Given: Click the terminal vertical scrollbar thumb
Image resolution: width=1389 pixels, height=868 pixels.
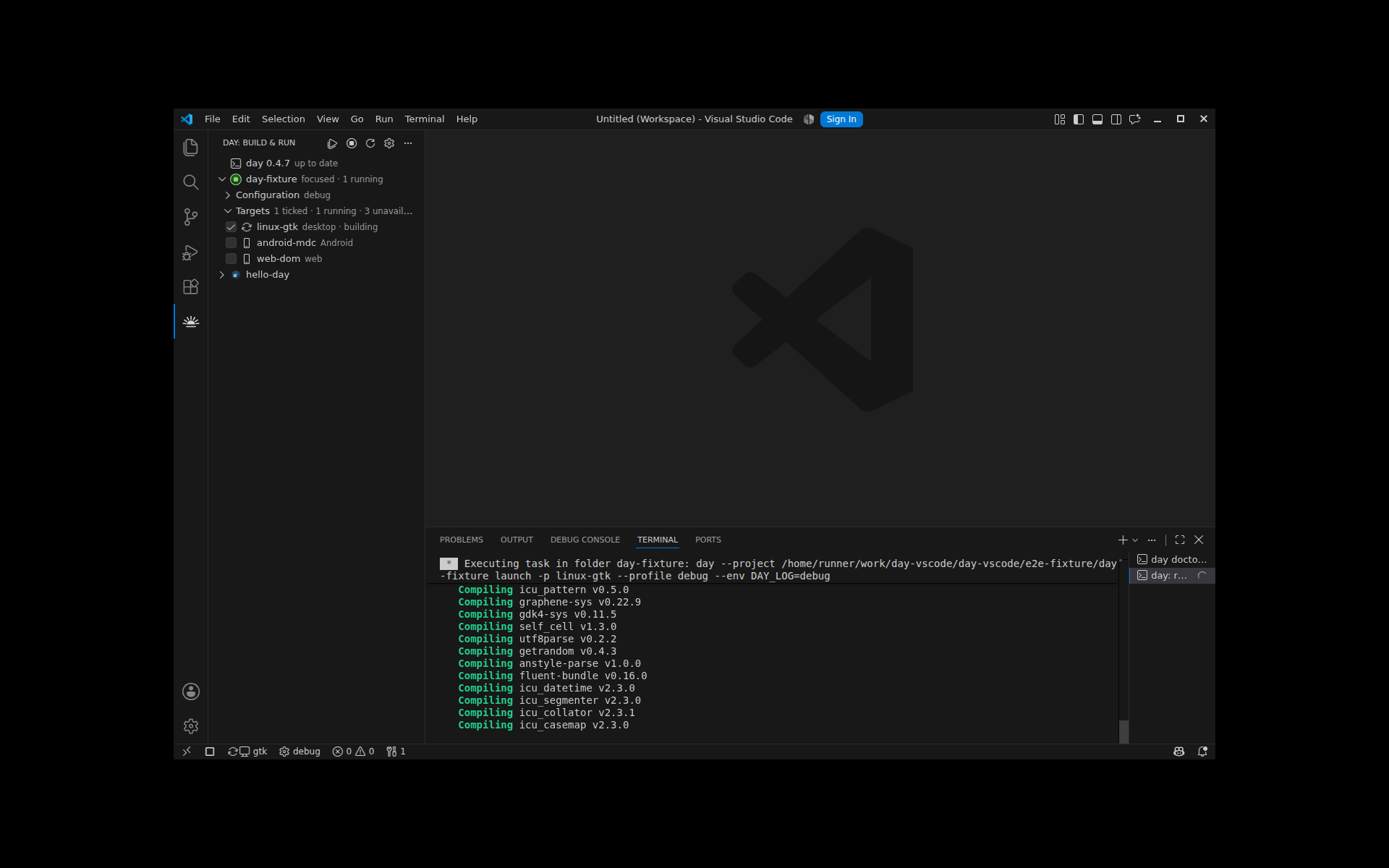Looking at the screenshot, I should click(1123, 731).
